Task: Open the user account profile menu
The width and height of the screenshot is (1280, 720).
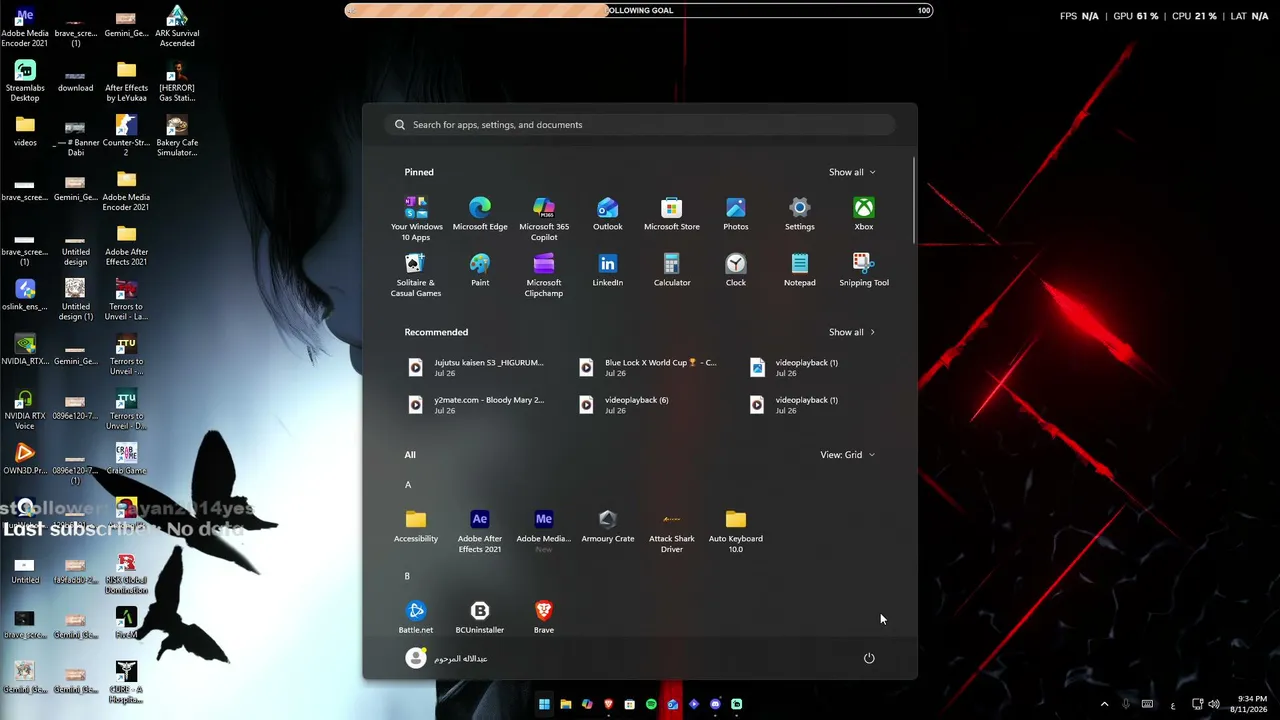Action: tap(447, 658)
